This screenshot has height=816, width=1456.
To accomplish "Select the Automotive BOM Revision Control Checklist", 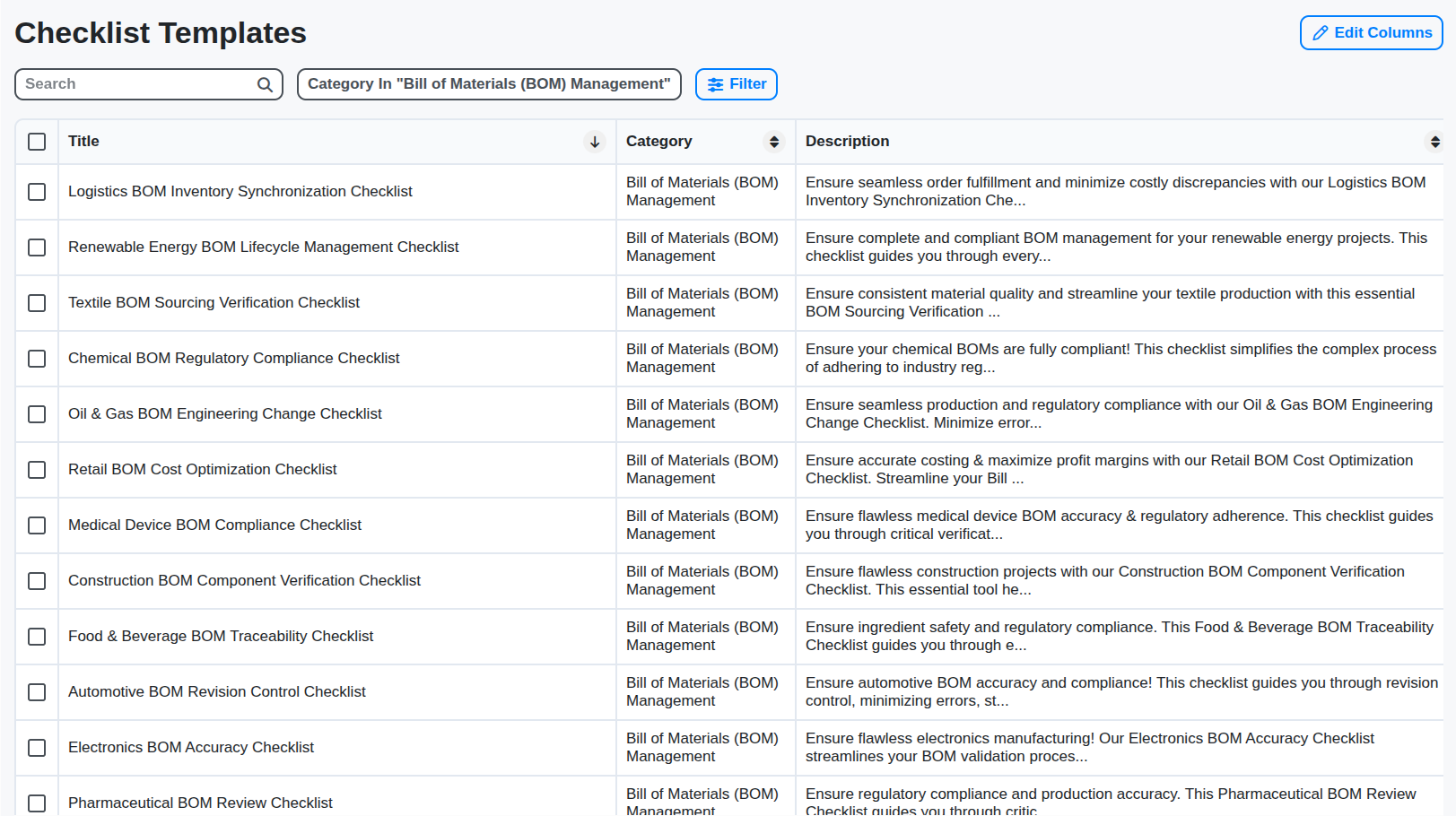I will (216, 691).
